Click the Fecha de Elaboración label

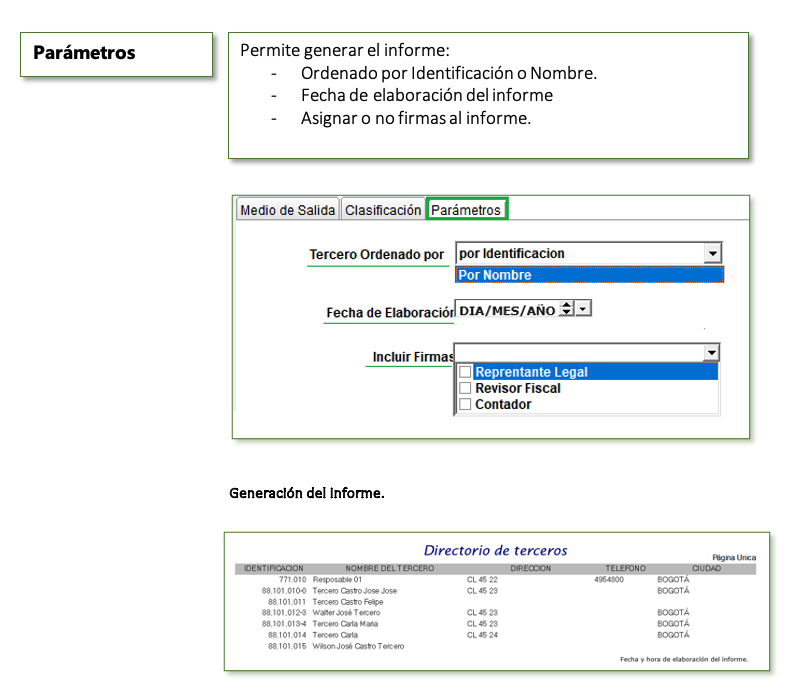pos(390,313)
